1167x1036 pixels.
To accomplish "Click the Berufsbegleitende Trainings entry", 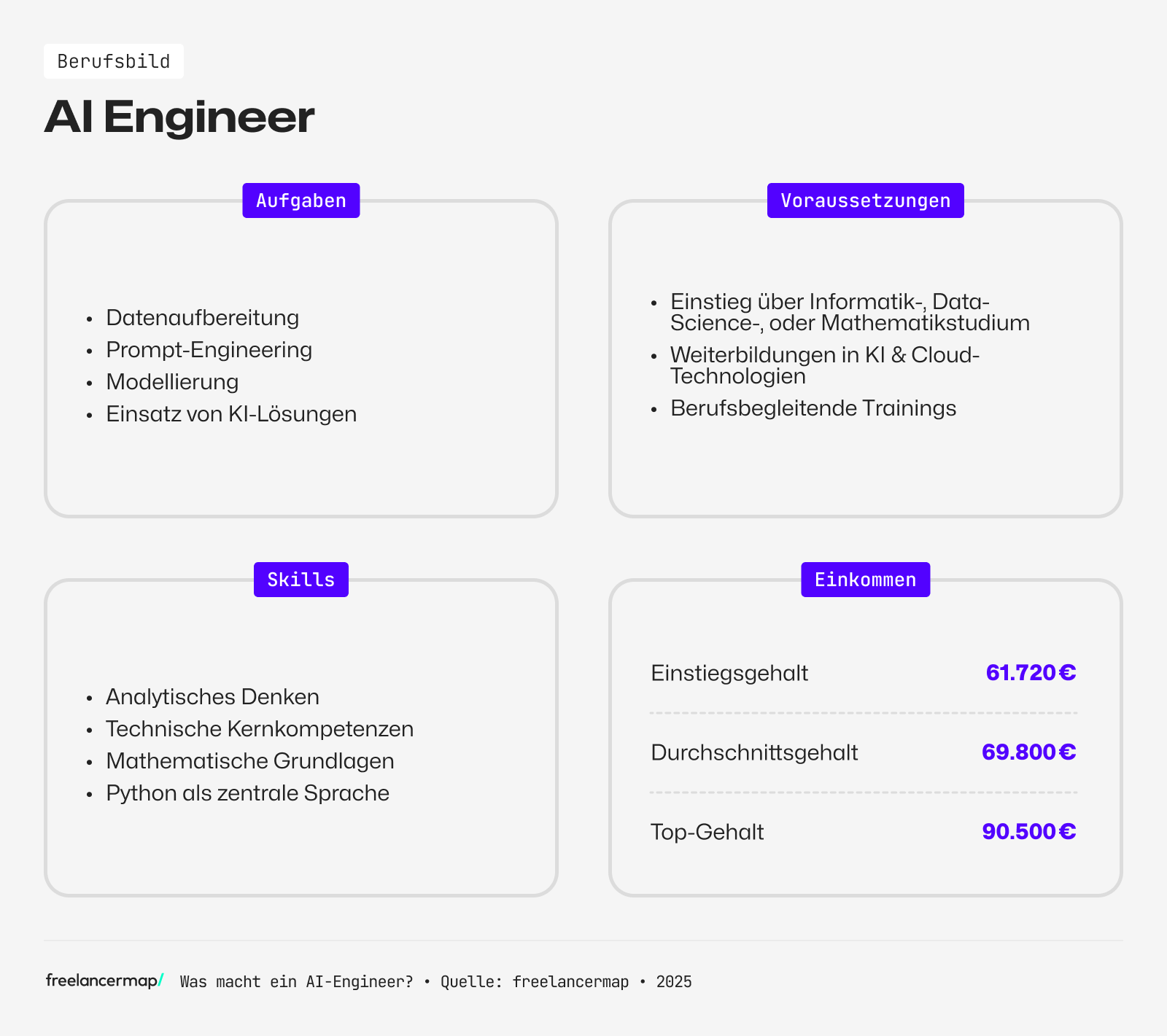I will coord(813,408).
